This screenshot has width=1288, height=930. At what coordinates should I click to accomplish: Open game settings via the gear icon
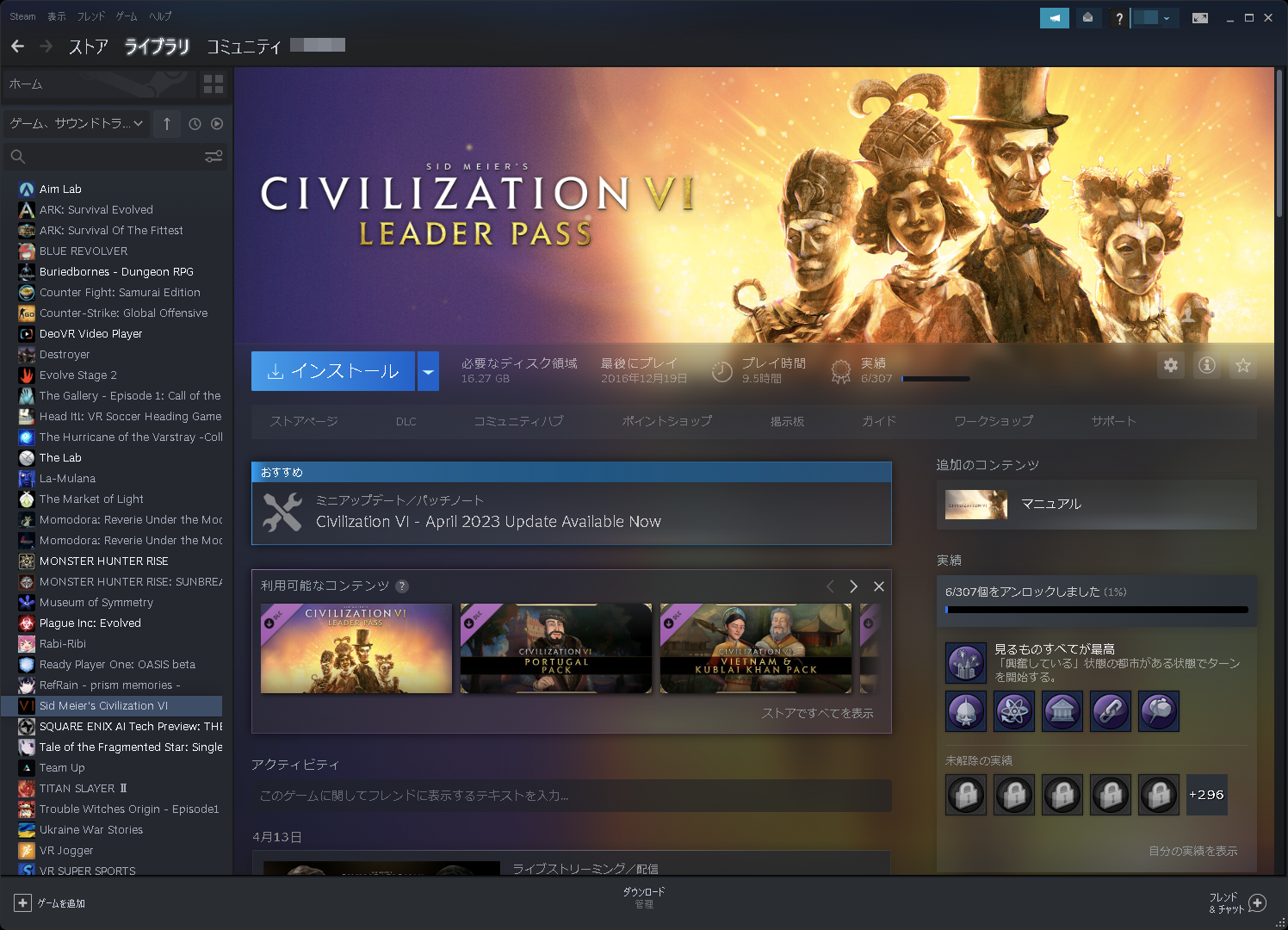pos(1170,365)
